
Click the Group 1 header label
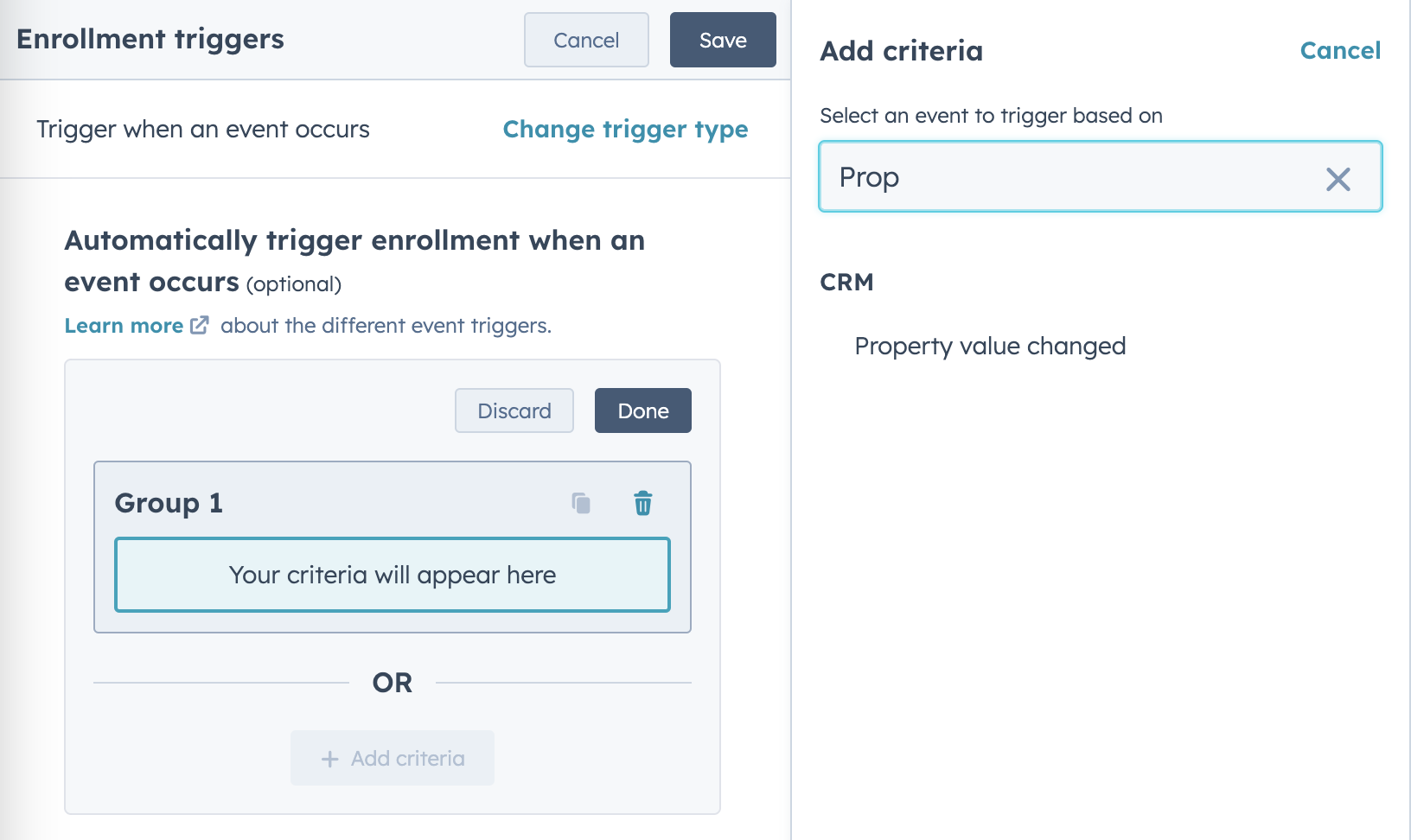pyautogui.click(x=169, y=503)
